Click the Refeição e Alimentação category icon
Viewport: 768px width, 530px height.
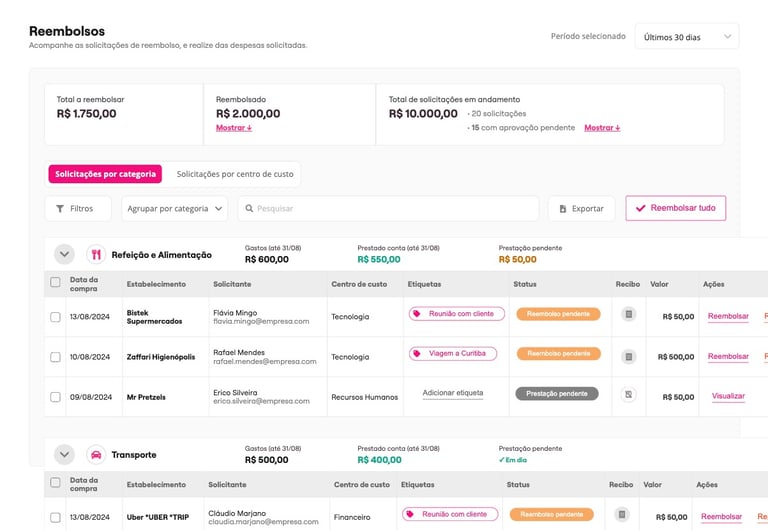pyautogui.click(x=96, y=254)
